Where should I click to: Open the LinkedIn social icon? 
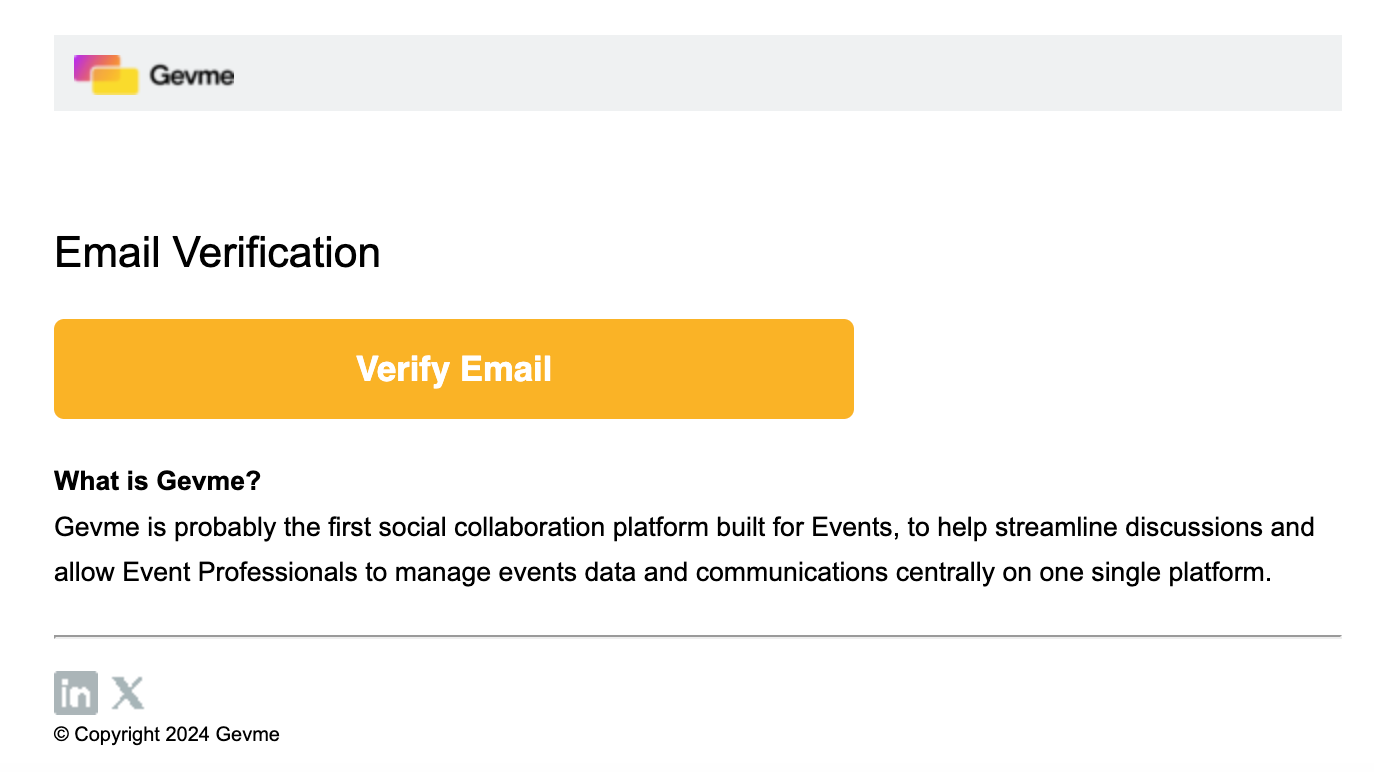(x=76, y=692)
